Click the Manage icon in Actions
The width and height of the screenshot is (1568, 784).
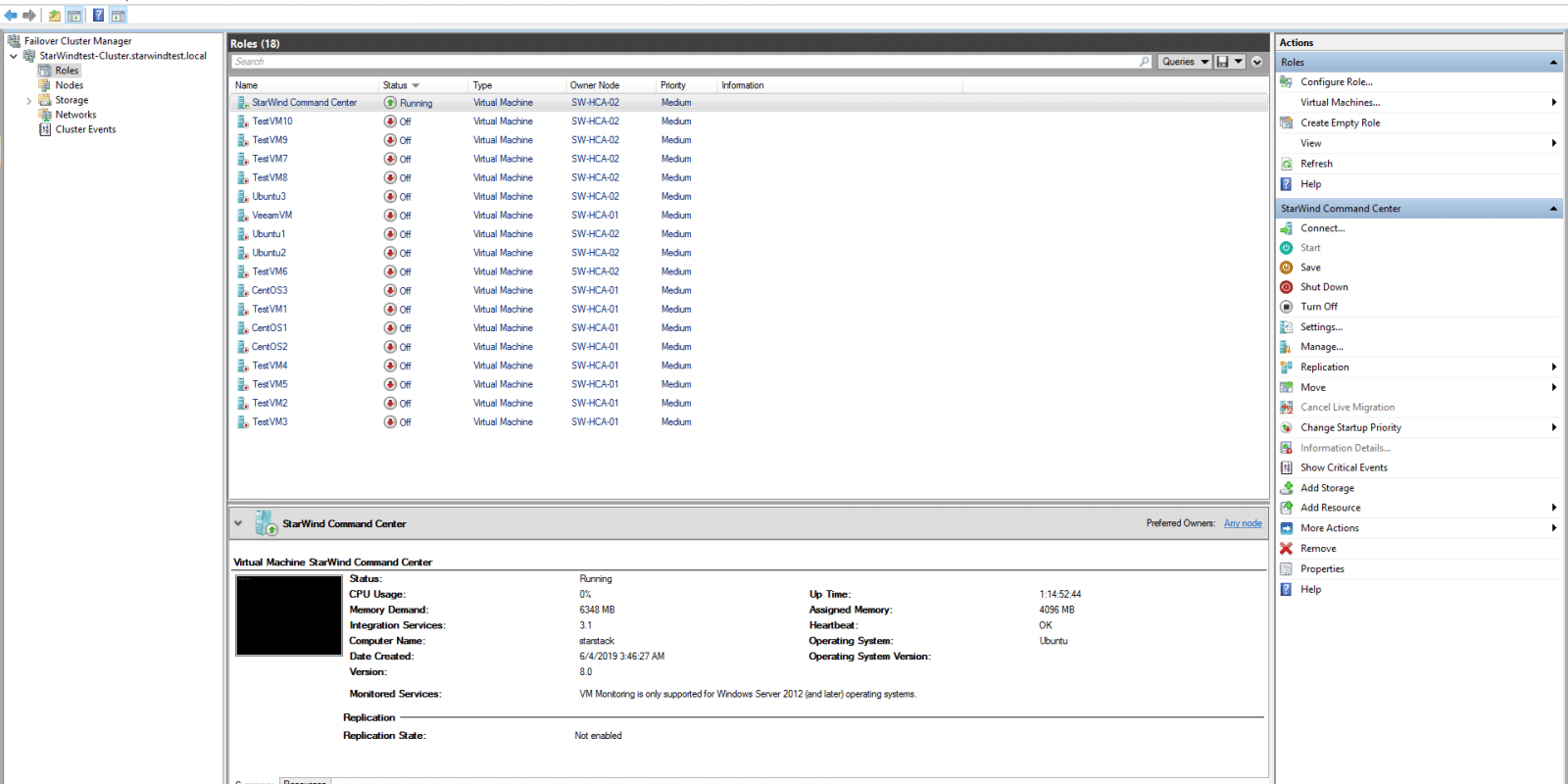coord(1287,347)
